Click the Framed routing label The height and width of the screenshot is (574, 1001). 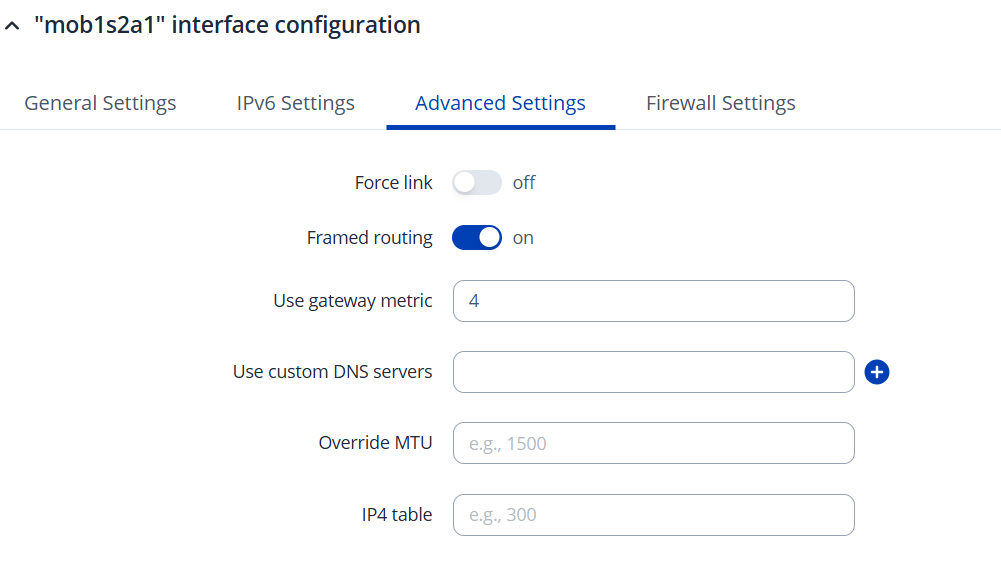pos(369,238)
